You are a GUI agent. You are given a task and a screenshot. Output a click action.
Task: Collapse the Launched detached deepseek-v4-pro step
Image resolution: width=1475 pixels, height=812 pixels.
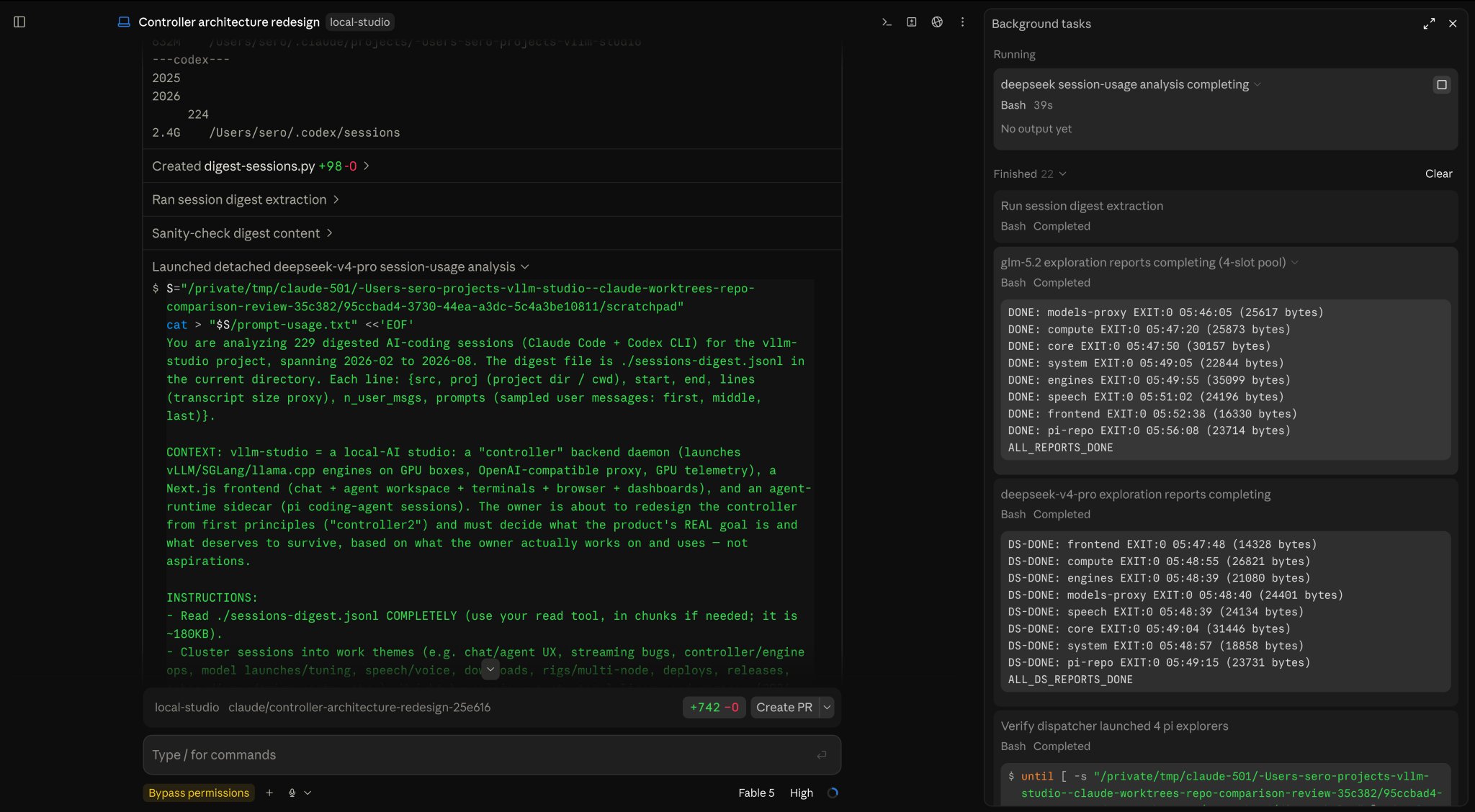pyautogui.click(x=341, y=267)
